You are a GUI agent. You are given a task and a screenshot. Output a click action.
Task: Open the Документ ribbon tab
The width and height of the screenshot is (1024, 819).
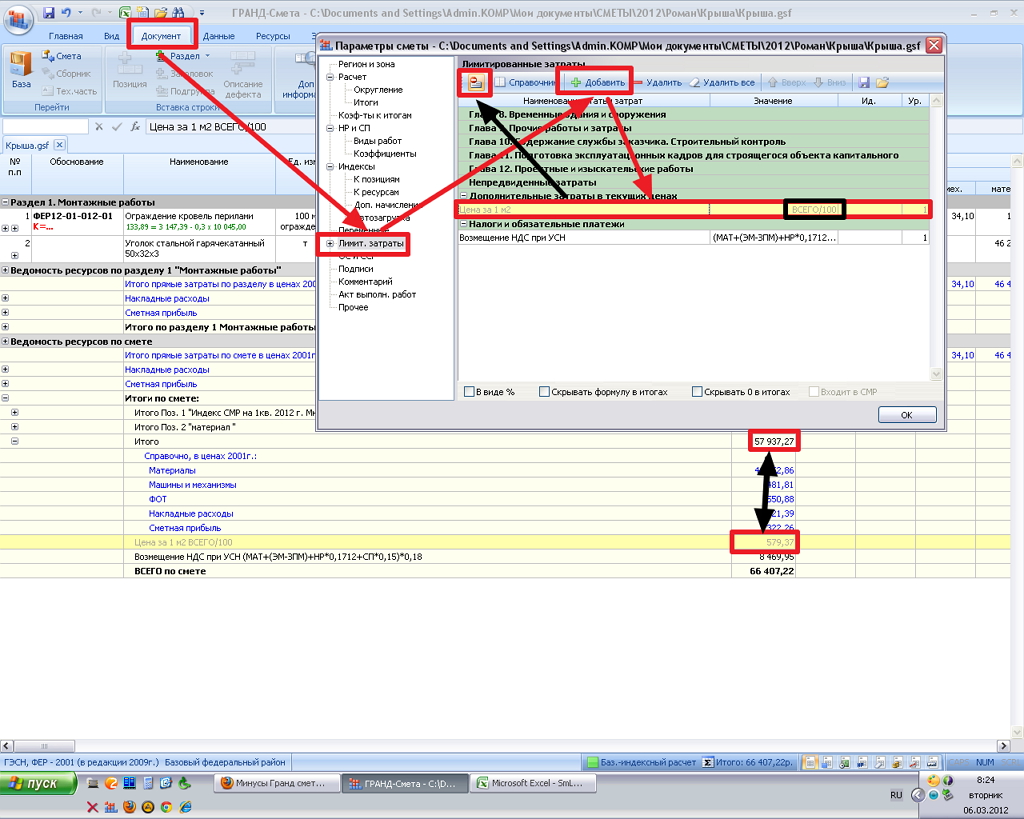161,36
